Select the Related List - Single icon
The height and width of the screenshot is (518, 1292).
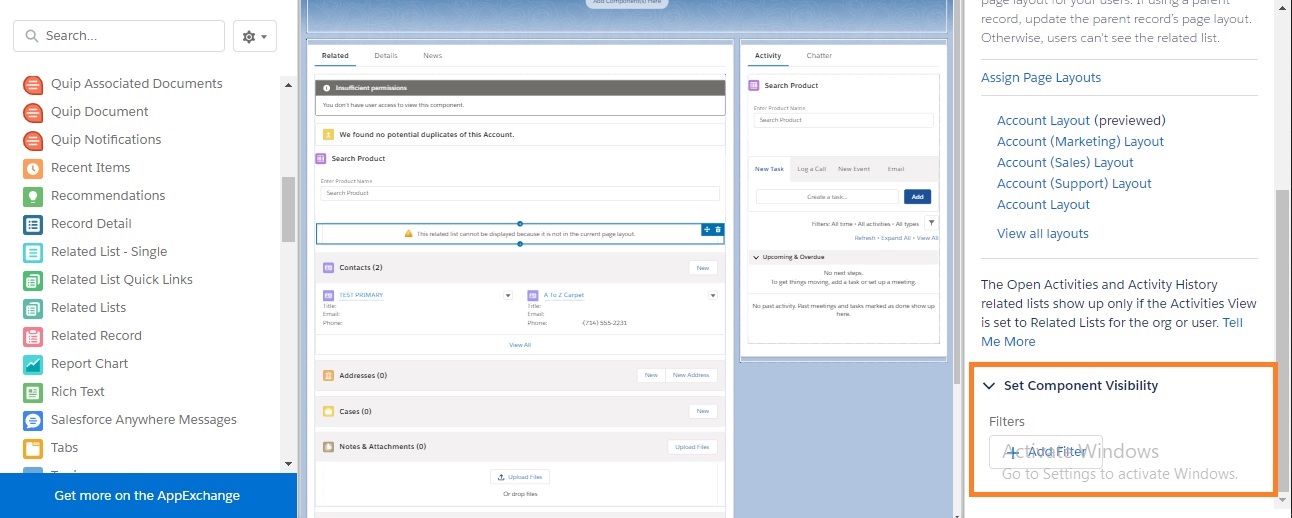pos(33,252)
